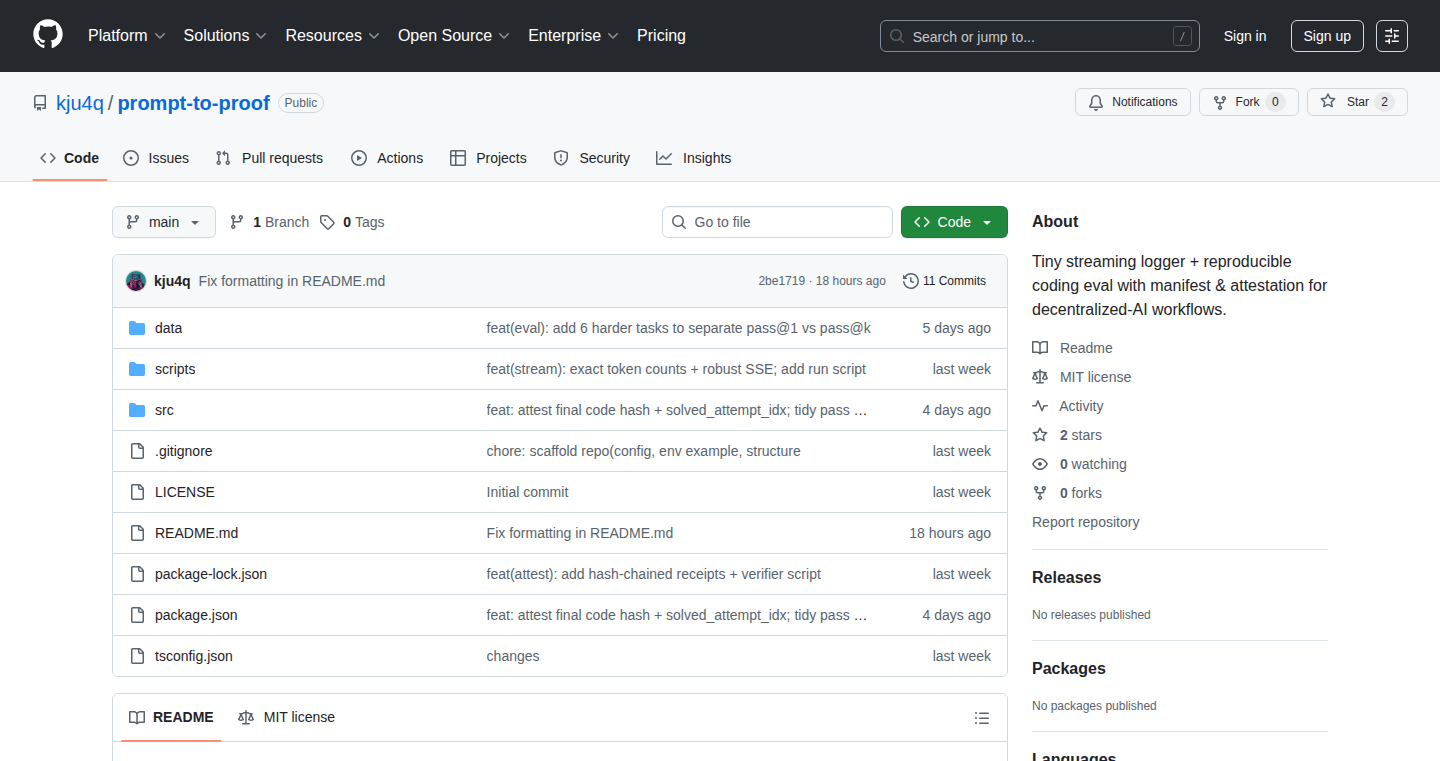Click the pulse icon beside Activity
This screenshot has height=761, width=1440.
[1040, 406]
